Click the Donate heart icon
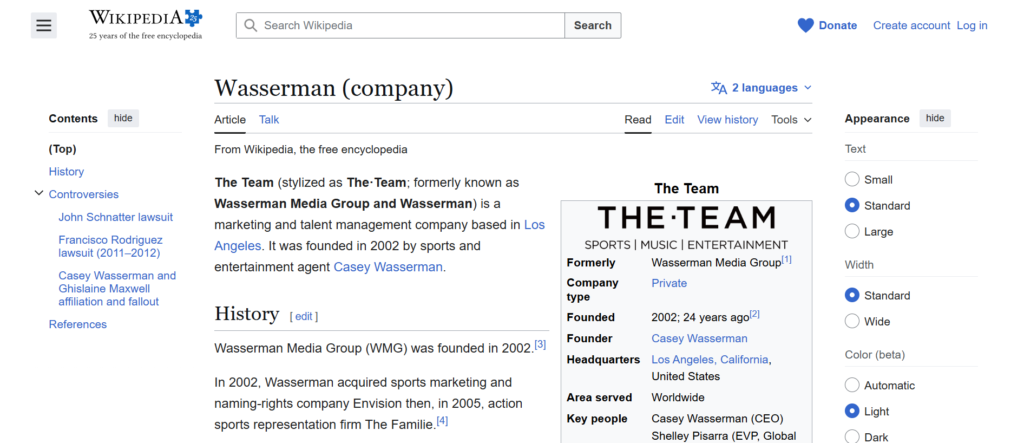 [x=805, y=25]
